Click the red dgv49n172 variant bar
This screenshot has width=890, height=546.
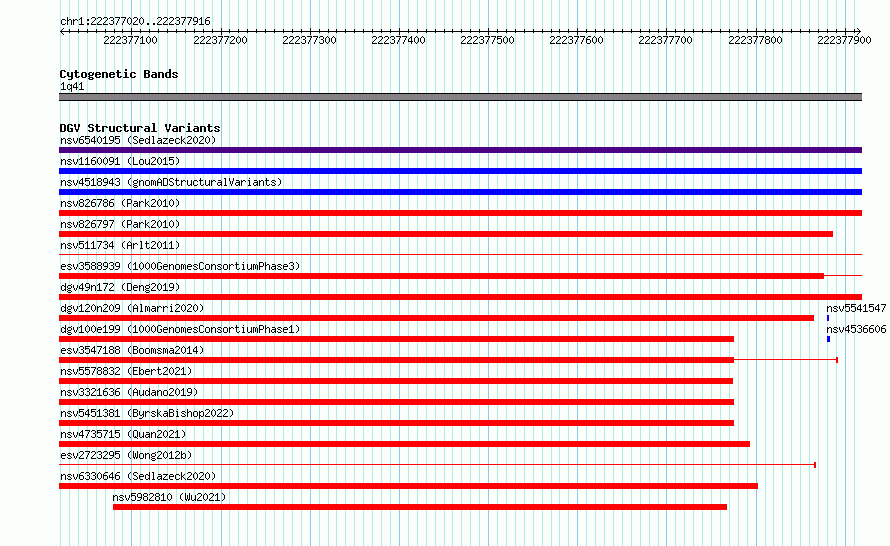460,297
